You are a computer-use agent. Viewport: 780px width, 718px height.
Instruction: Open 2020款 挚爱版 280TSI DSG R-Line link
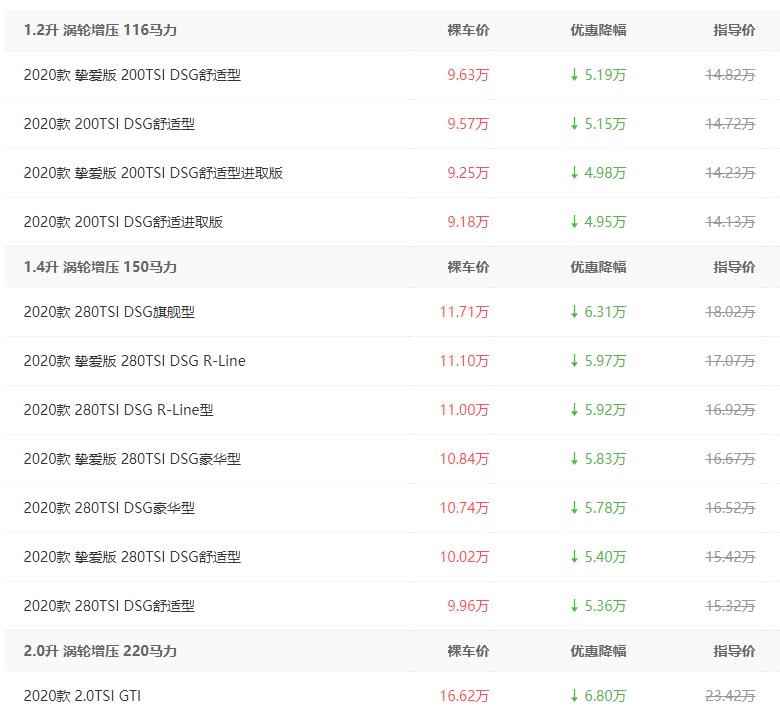click(134, 360)
